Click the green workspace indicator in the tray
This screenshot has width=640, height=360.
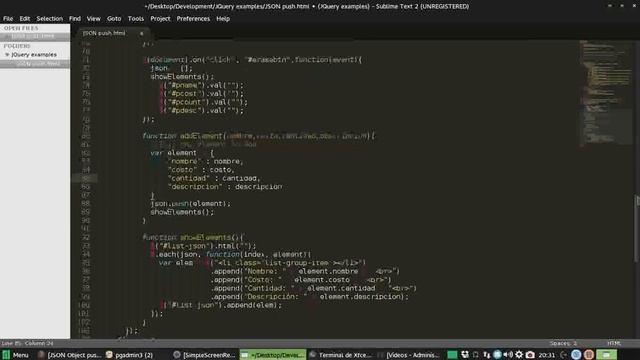point(452,355)
